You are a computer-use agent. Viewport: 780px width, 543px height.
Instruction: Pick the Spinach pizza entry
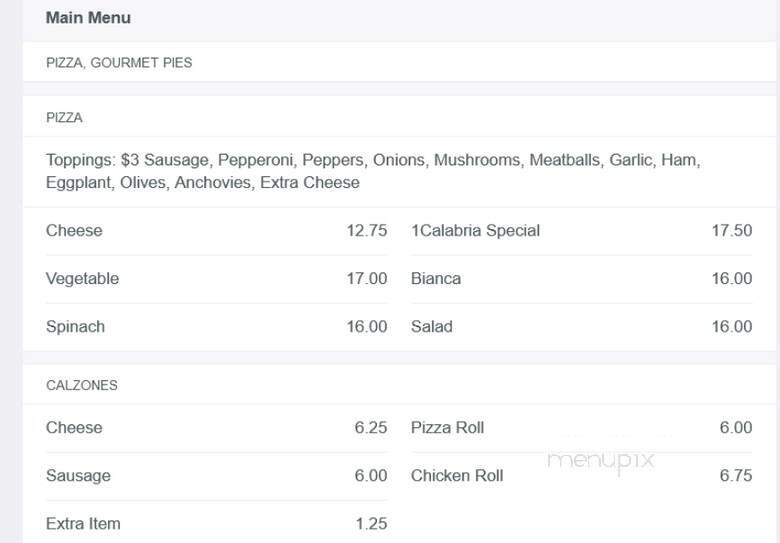pos(75,327)
